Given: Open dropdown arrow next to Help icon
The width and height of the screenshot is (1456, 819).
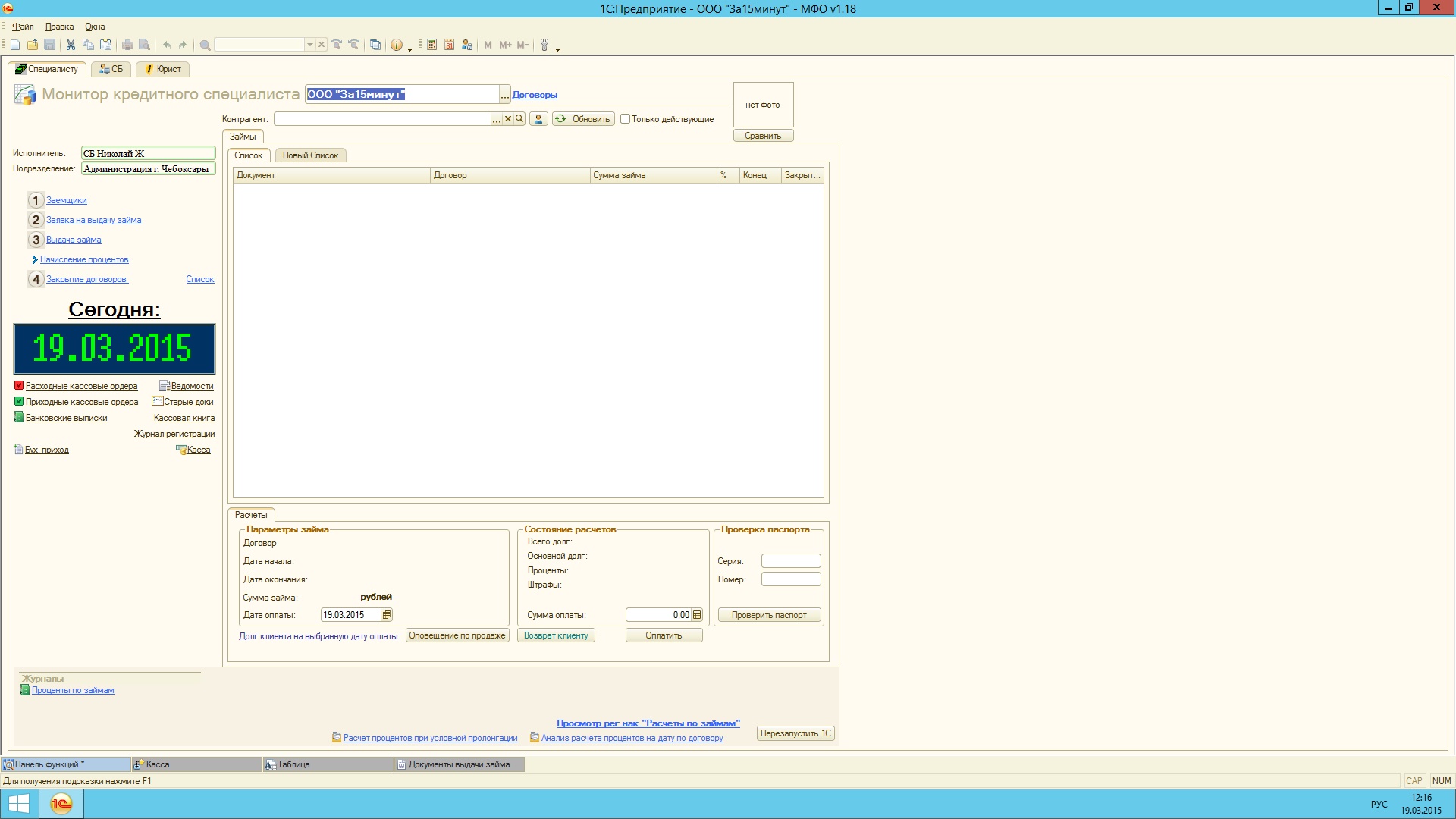Looking at the screenshot, I should coord(410,49).
